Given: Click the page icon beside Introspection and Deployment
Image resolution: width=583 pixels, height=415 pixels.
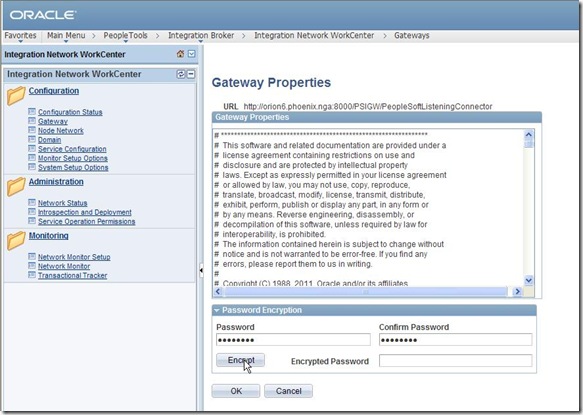Looking at the screenshot, I should 32,212.
